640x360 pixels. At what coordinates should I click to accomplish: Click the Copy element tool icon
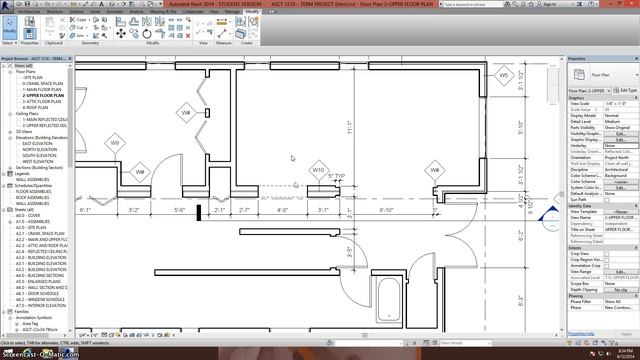point(134,34)
